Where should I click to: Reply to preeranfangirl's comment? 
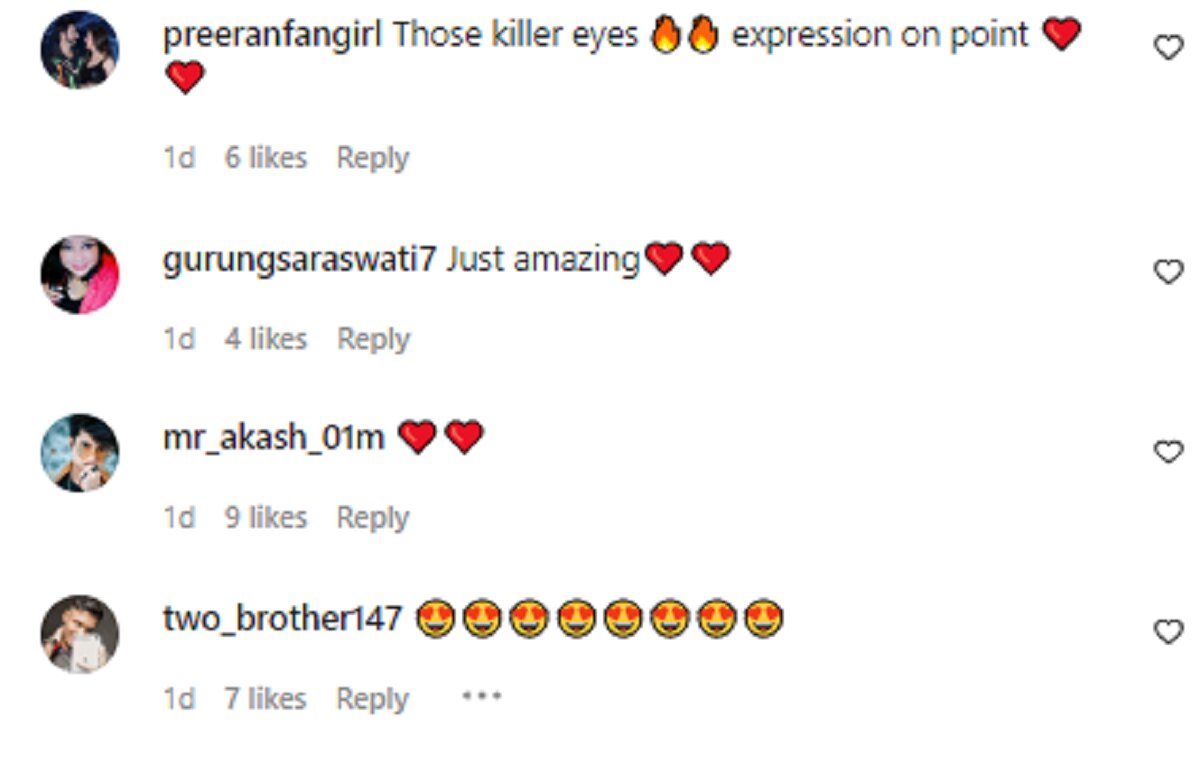[x=372, y=158]
